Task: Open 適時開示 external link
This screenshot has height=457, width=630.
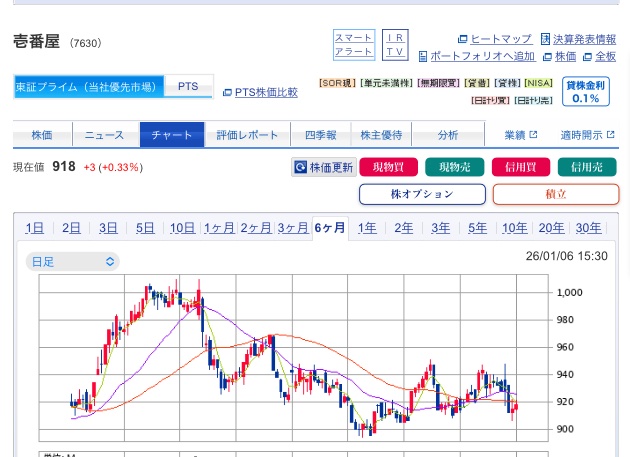Action: point(587,135)
